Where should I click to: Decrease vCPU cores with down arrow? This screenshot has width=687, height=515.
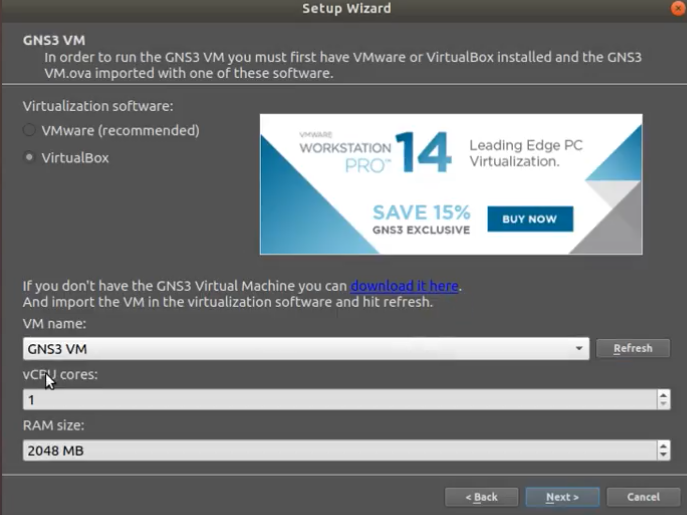pos(663,404)
